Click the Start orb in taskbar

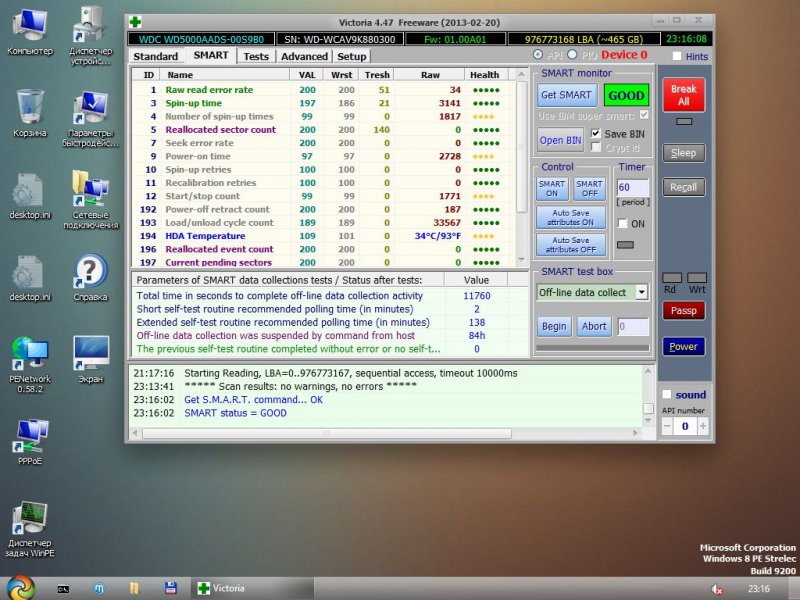coord(19,587)
